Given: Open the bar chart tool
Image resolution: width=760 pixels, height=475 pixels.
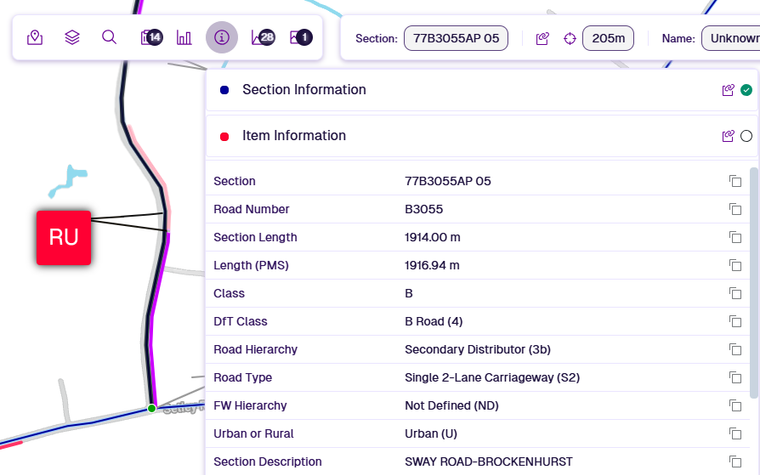Looking at the screenshot, I should tap(184, 37).
